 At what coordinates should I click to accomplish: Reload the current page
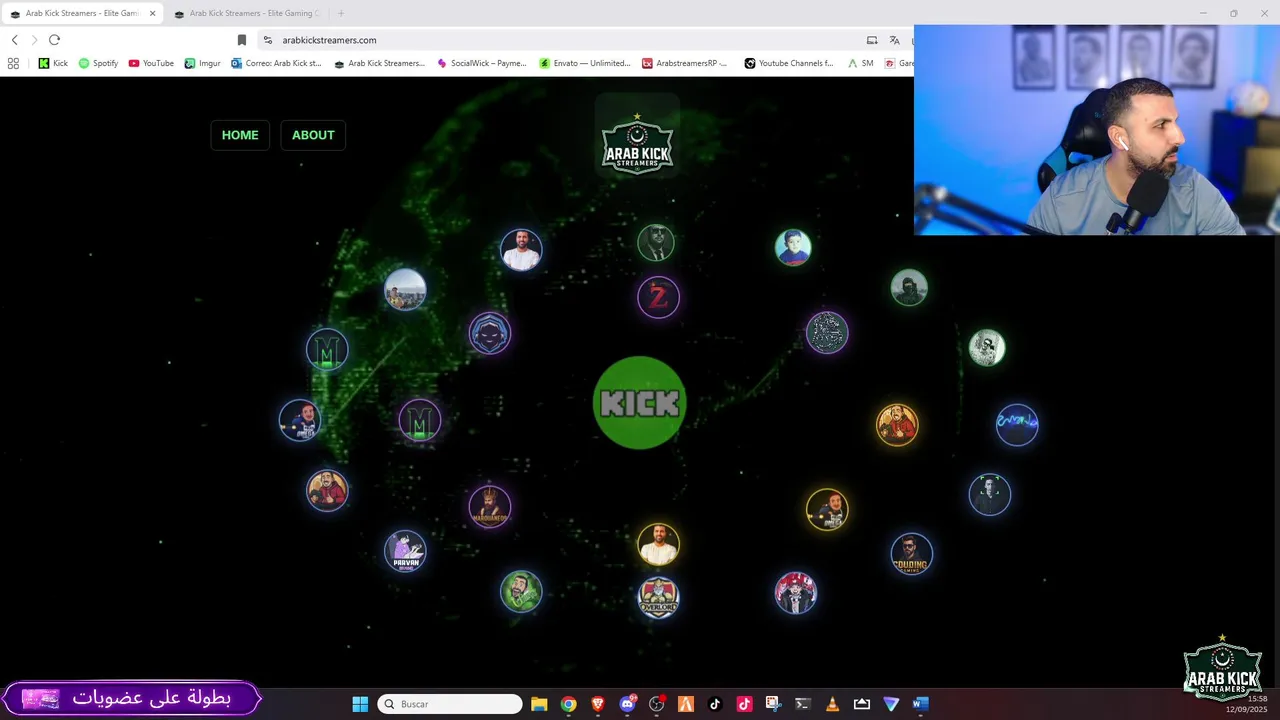[x=54, y=40]
